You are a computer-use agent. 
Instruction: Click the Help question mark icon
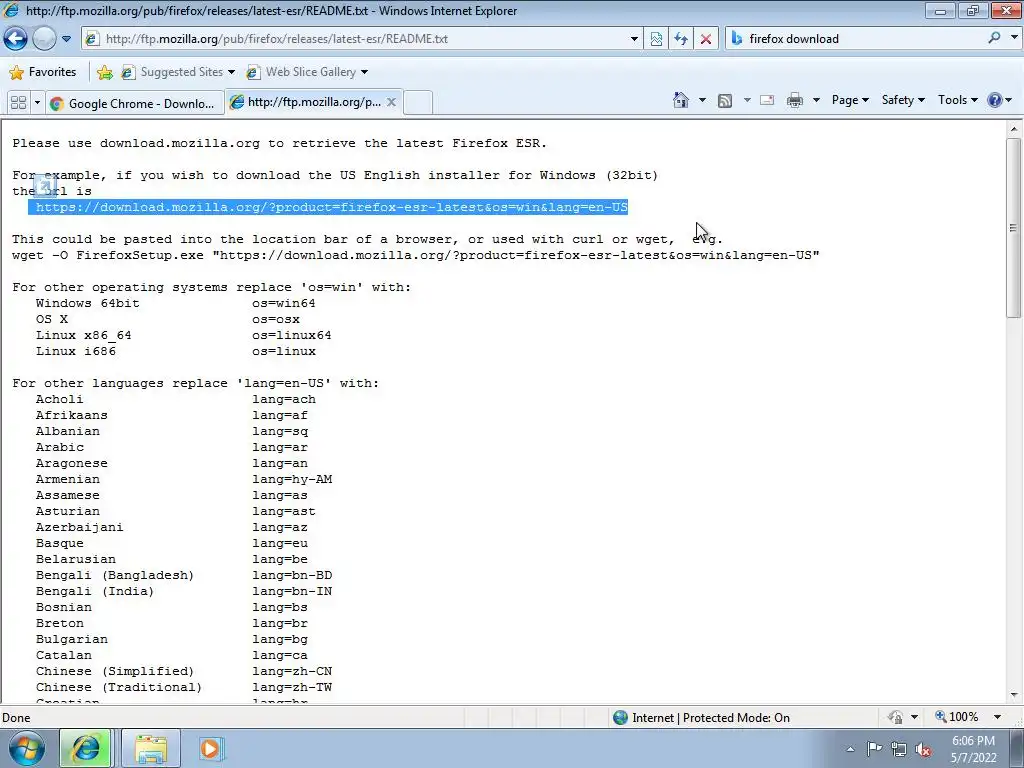point(995,100)
